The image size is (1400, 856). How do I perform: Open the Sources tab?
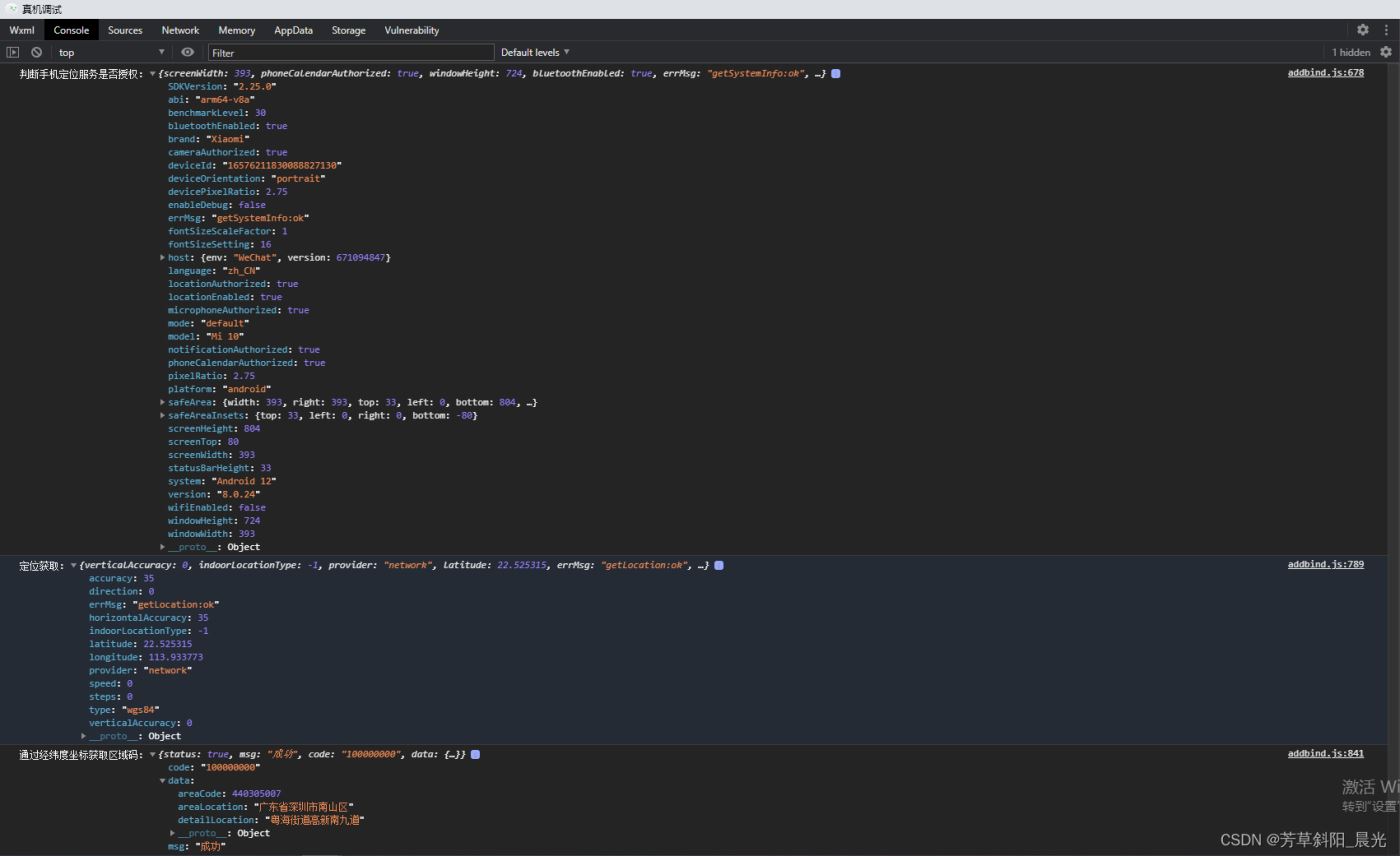point(125,30)
